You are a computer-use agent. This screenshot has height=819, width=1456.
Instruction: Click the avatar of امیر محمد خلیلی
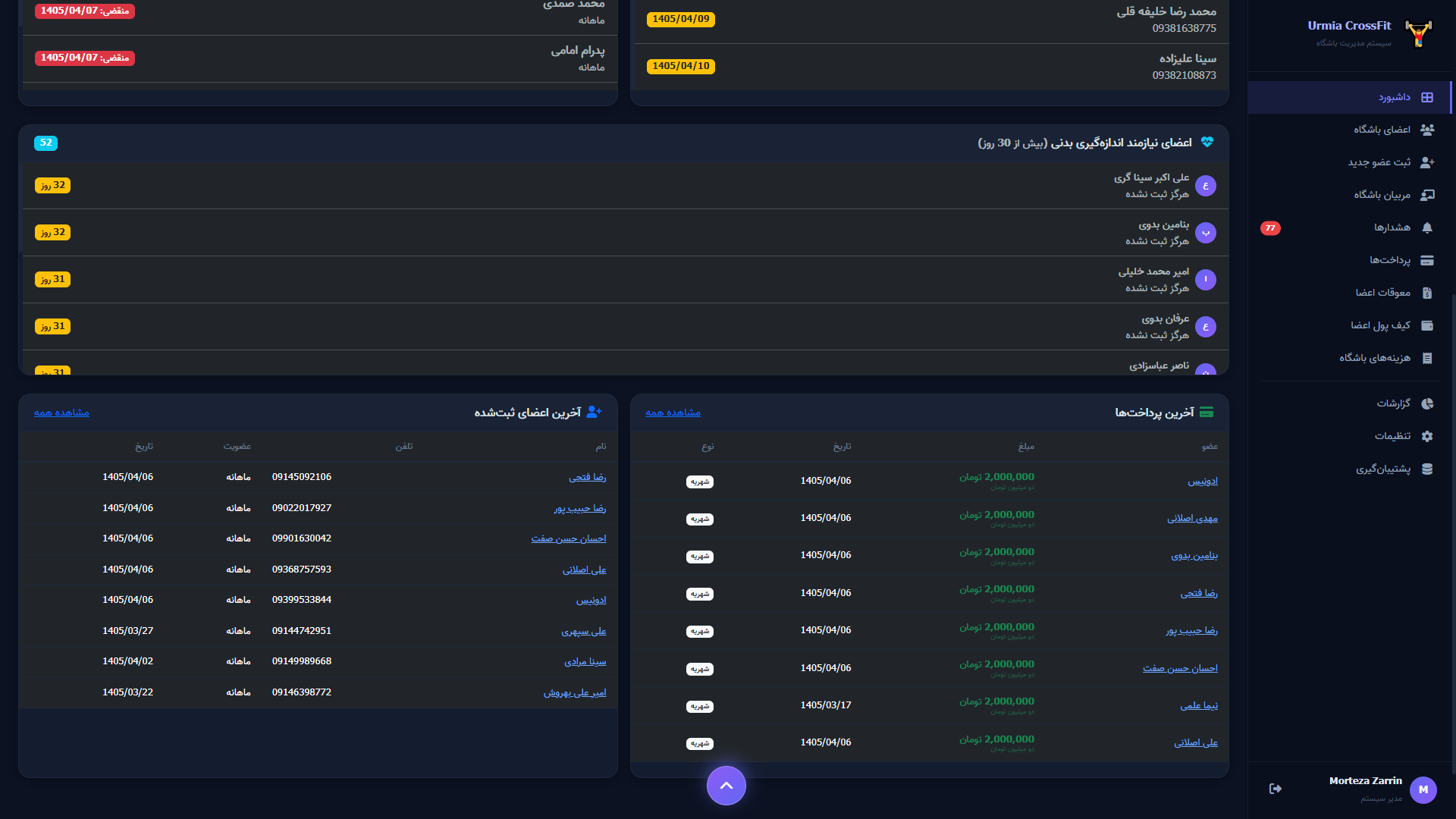(1206, 280)
